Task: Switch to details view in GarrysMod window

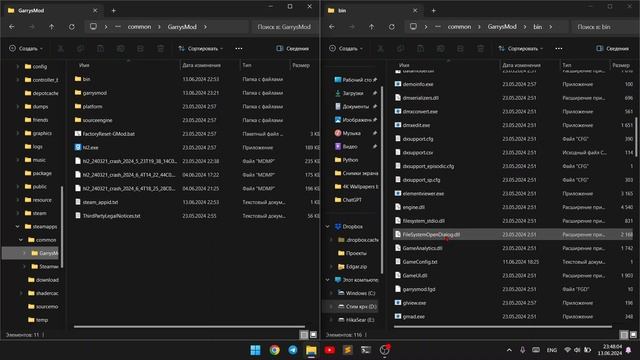Action: pyautogui.click(x=304, y=335)
